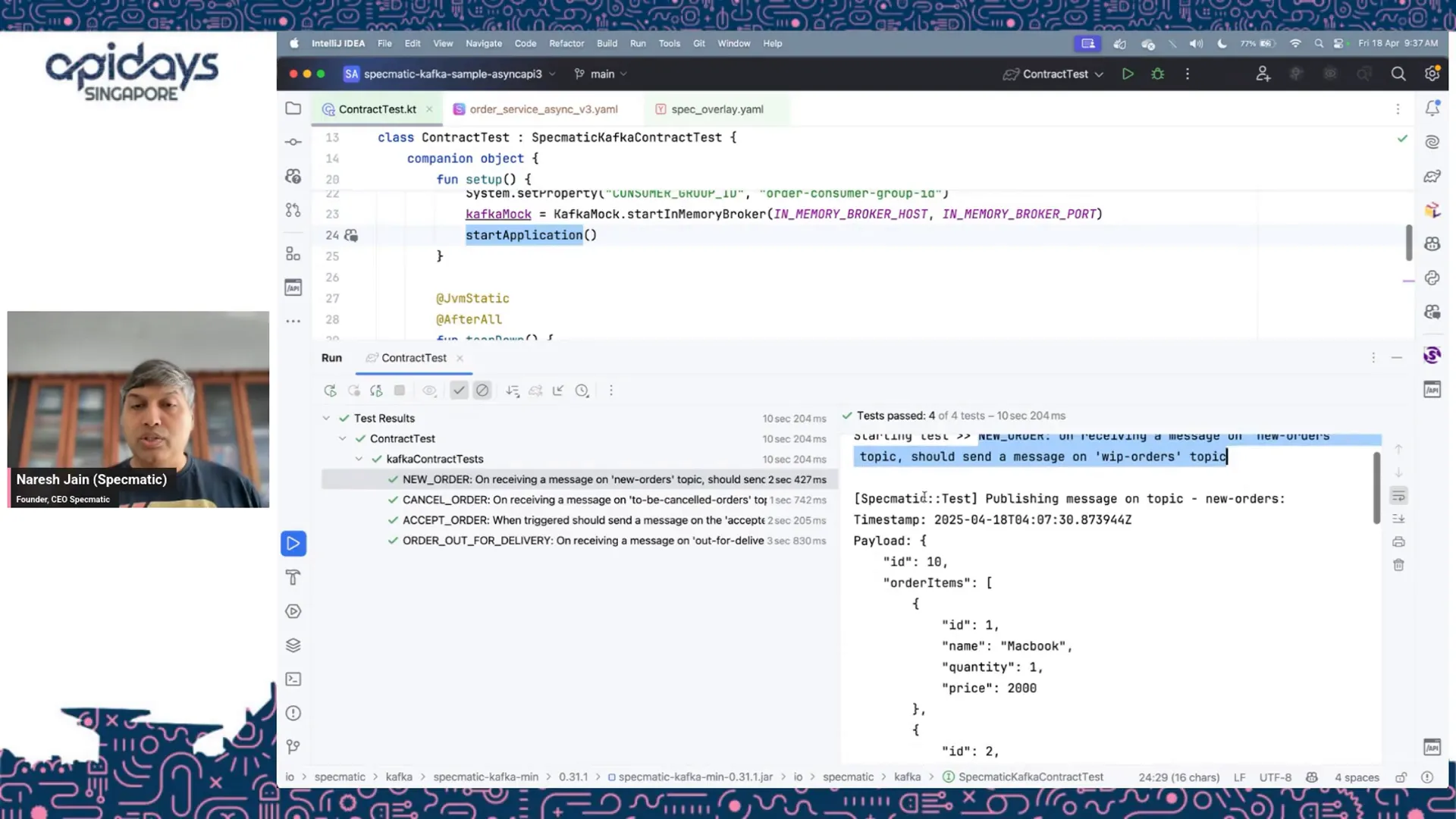Open the Commit tool window

point(293,143)
